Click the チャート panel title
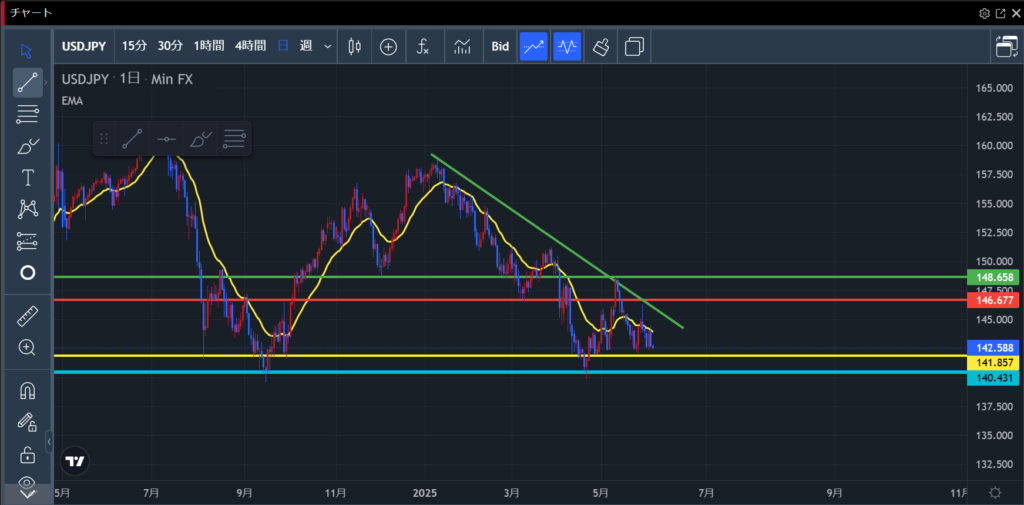This screenshot has width=1024, height=505. (31, 12)
